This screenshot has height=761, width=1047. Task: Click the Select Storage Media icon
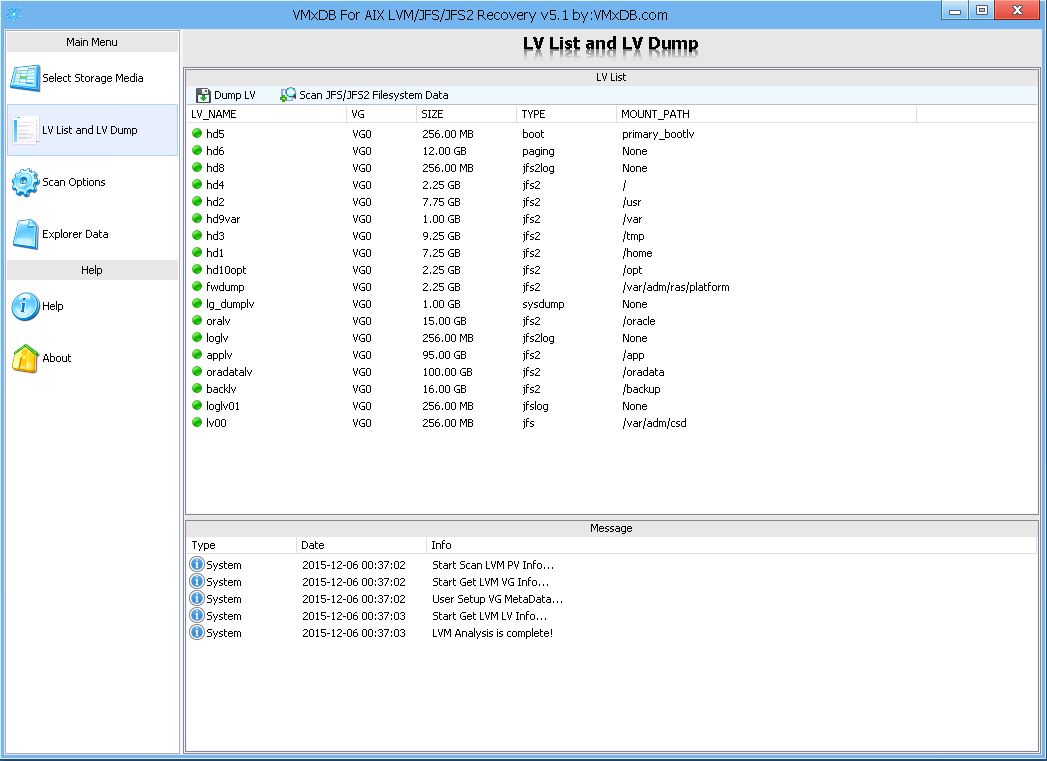point(25,78)
